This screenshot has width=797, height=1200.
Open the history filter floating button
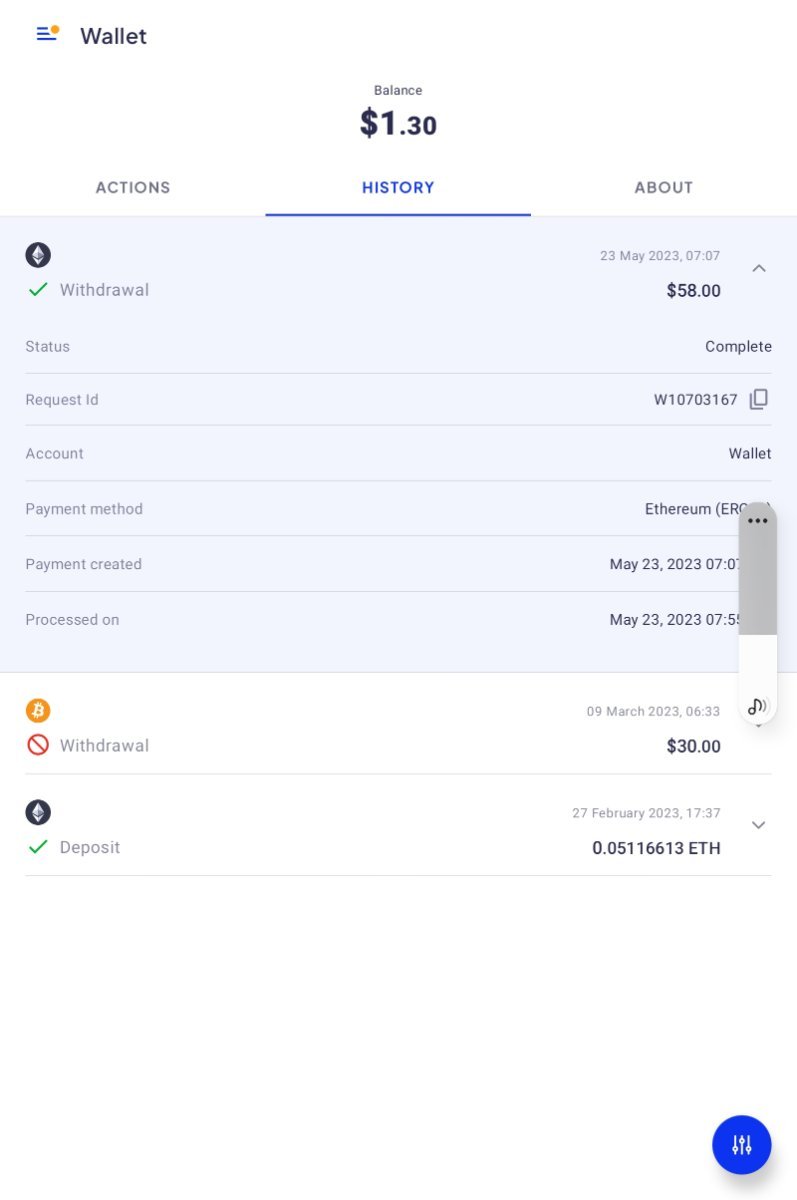pos(741,1145)
